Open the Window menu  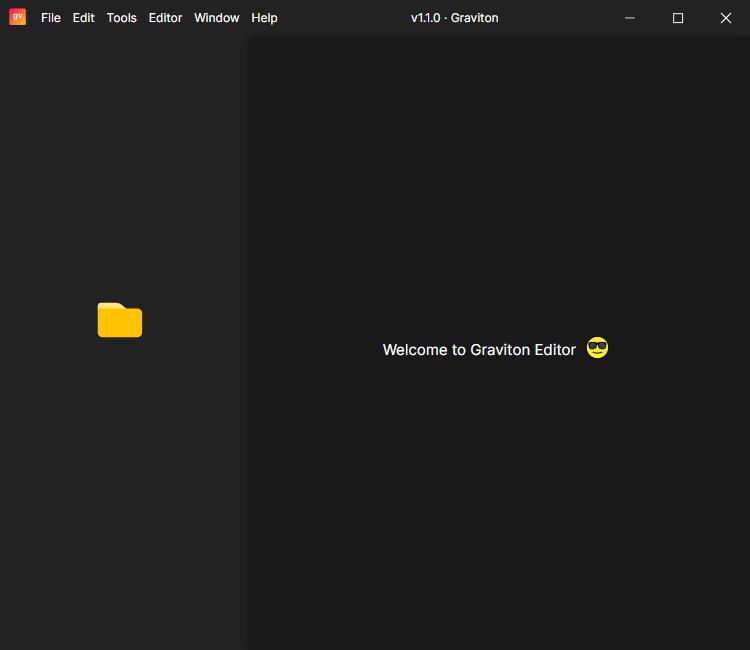pos(217,18)
